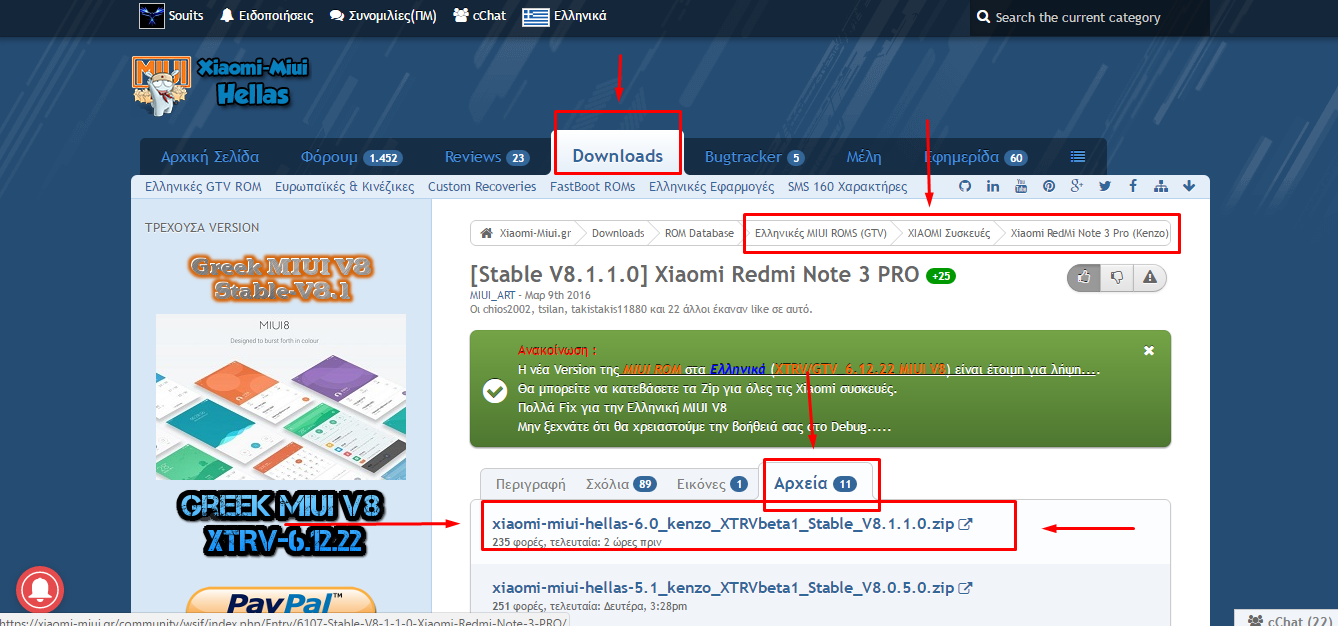The width and height of the screenshot is (1338, 626).
Task: Open Ευρωπαϊκές & Κινέζικες submenu link
Action: pyautogui.click(x=344, y=186)
